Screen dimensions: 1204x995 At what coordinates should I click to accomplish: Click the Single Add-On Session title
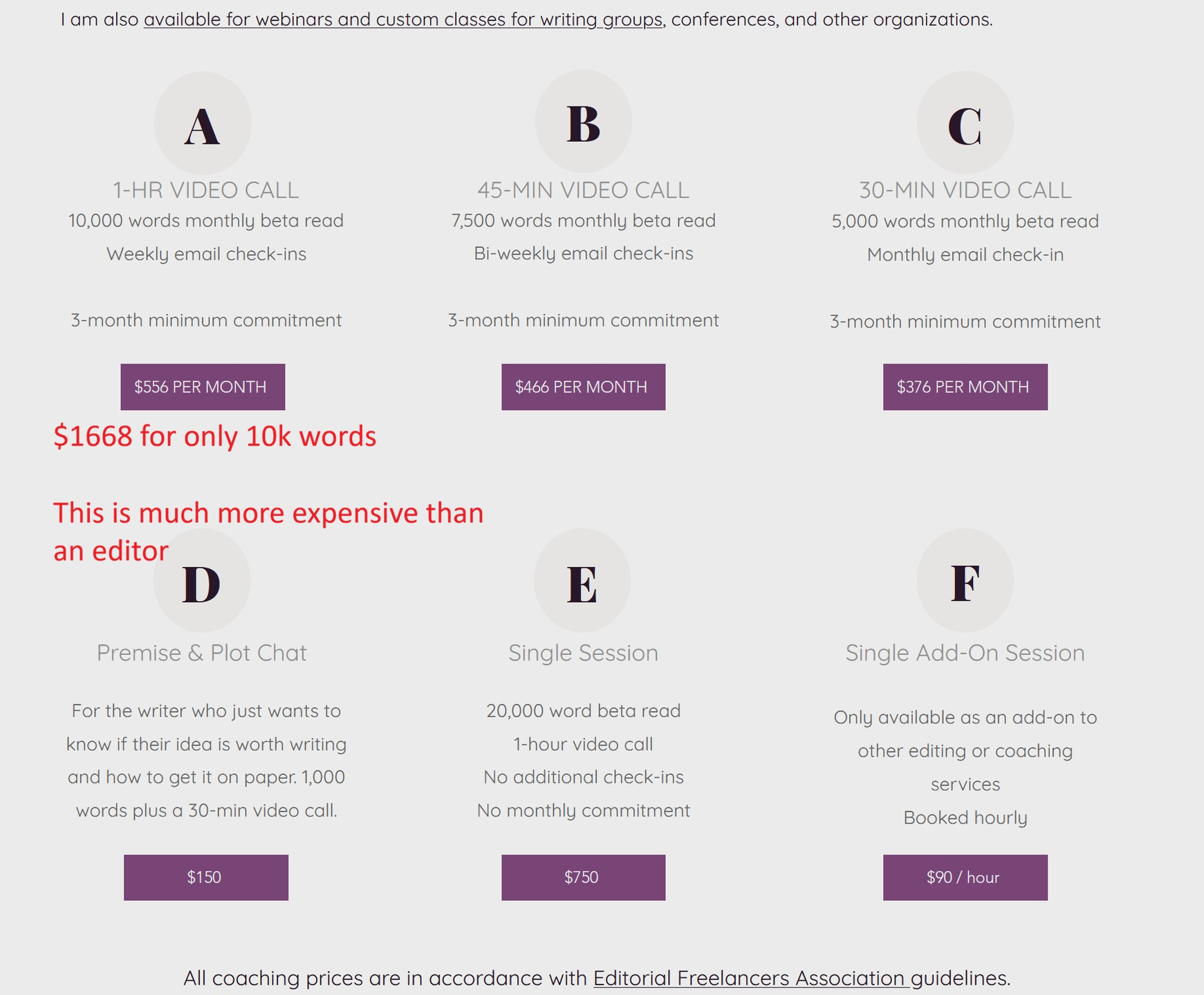click(965, 653)
